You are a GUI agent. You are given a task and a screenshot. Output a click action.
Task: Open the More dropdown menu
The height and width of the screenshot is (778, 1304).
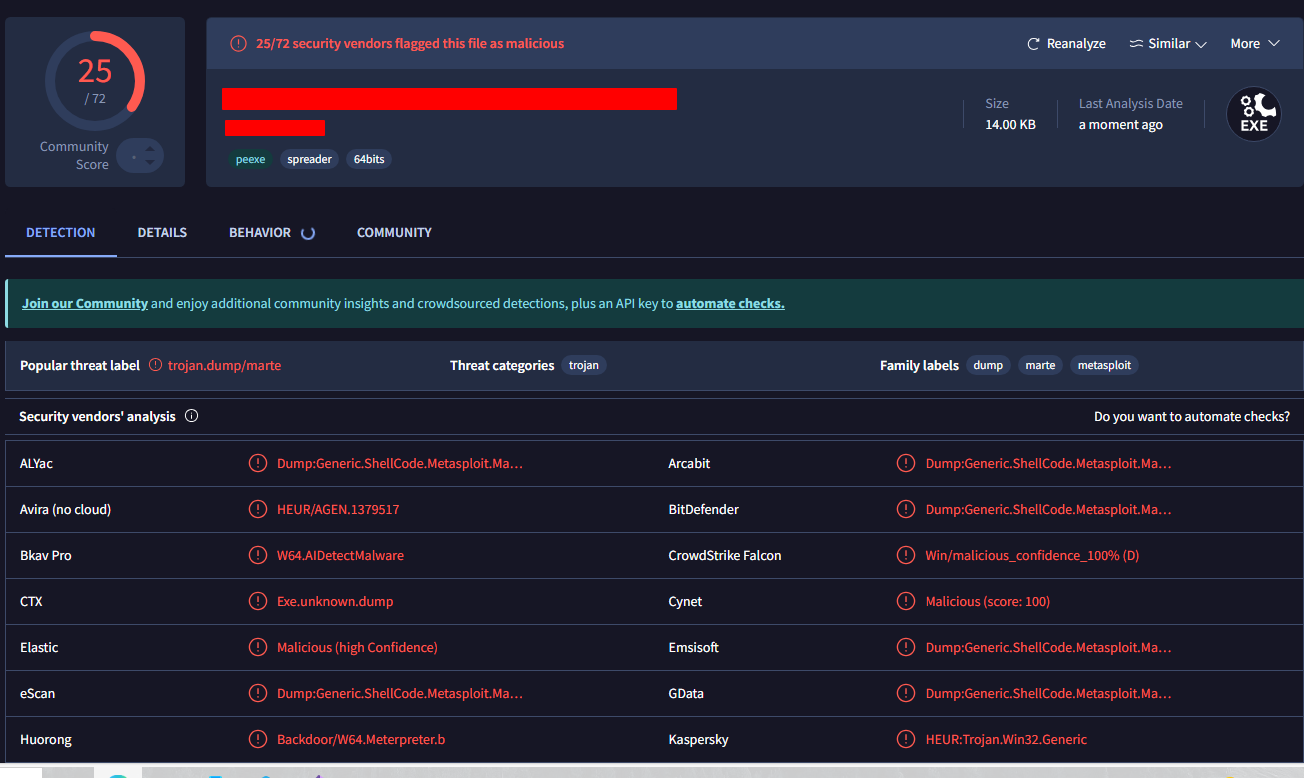coord(1255,44)
